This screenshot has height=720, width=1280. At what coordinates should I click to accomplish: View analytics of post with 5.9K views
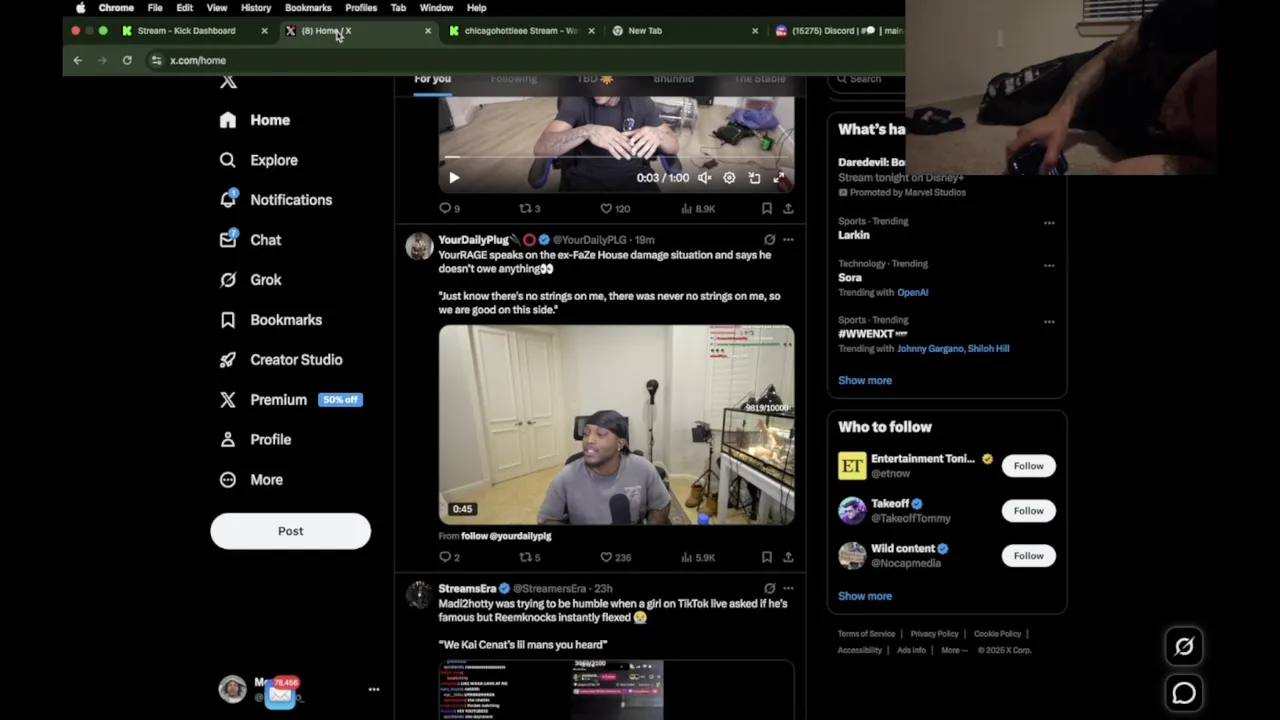(698, 557)
